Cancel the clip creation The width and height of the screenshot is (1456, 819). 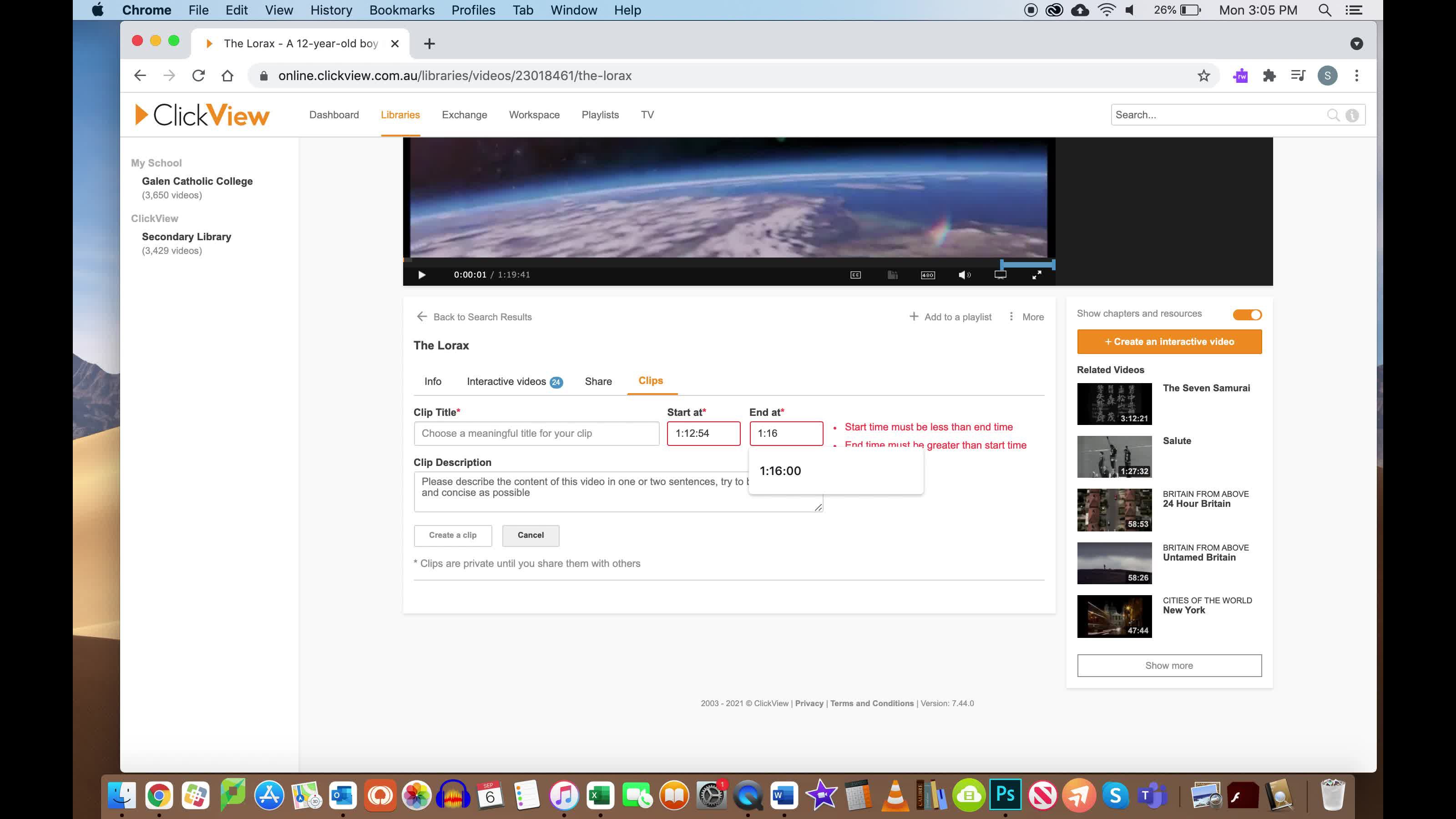(x=530, y=535)
